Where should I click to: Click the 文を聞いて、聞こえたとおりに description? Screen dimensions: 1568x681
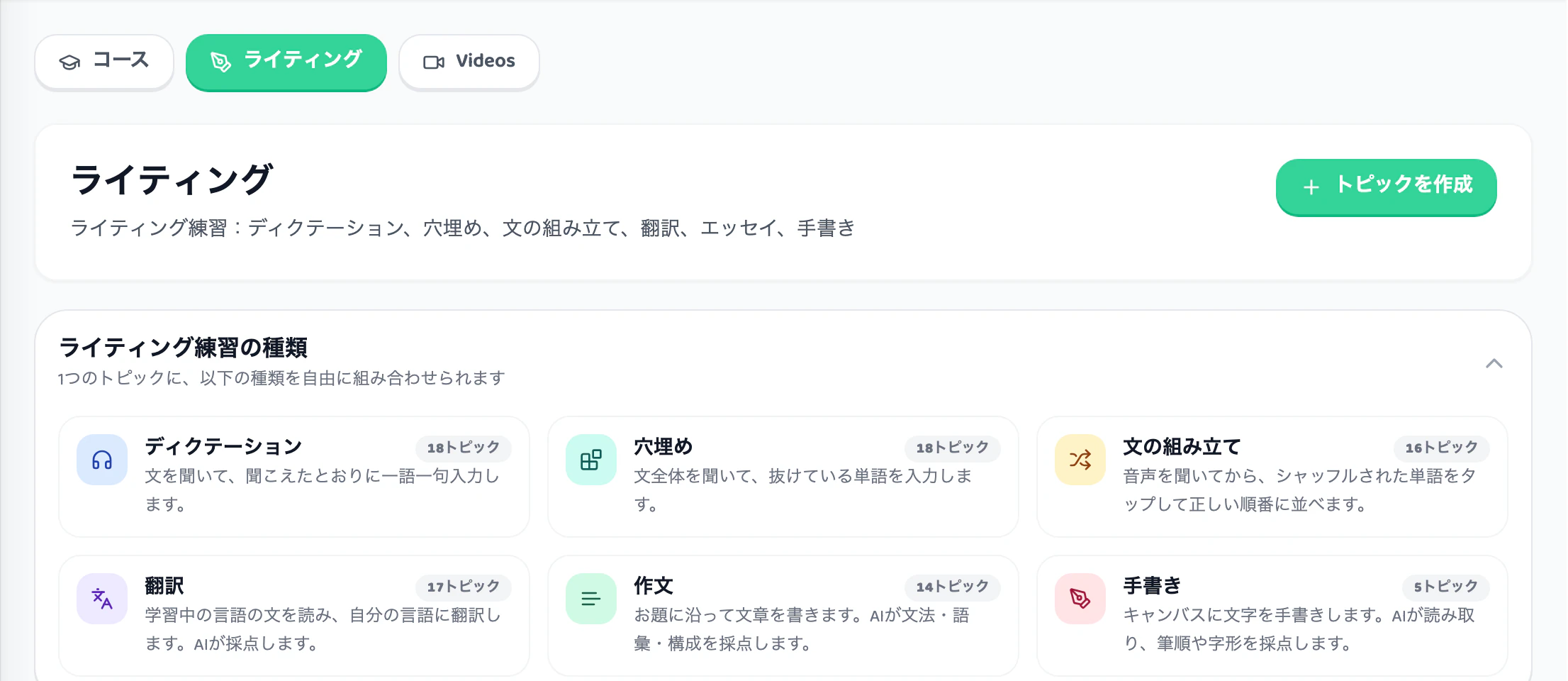323,490
